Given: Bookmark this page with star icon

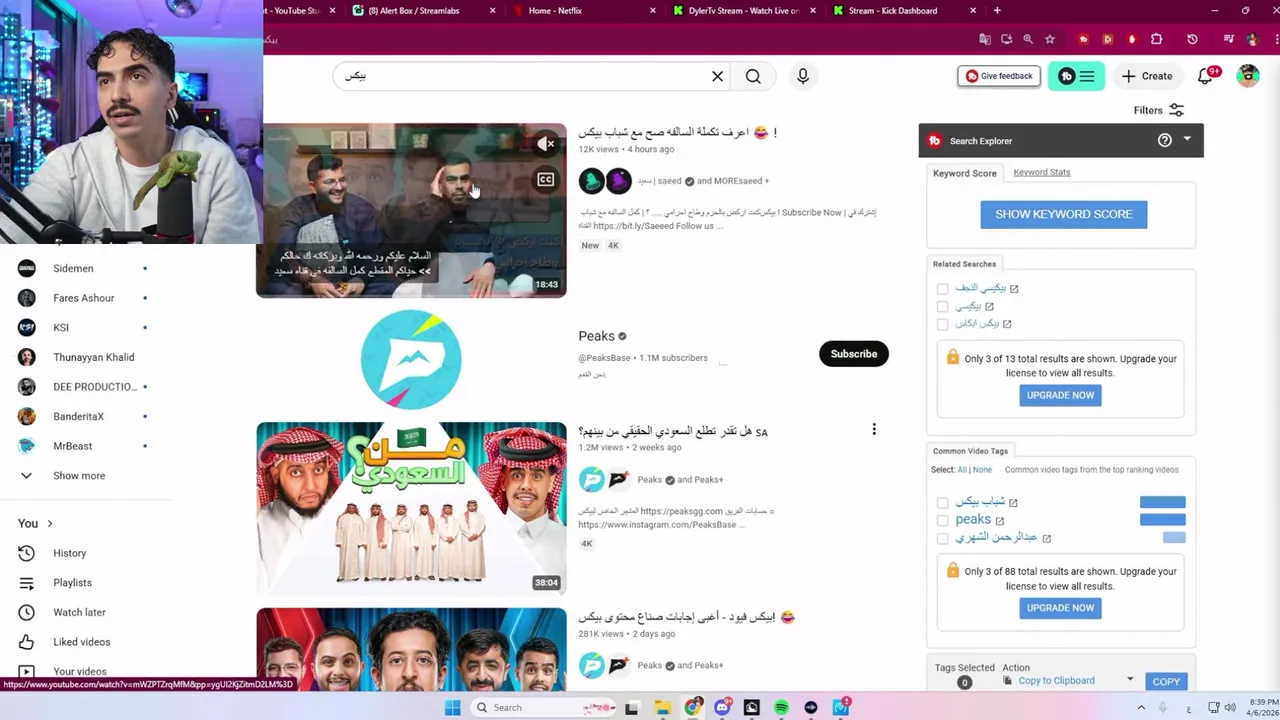Looking at the screenshot, I should (x=1049, y=39).
